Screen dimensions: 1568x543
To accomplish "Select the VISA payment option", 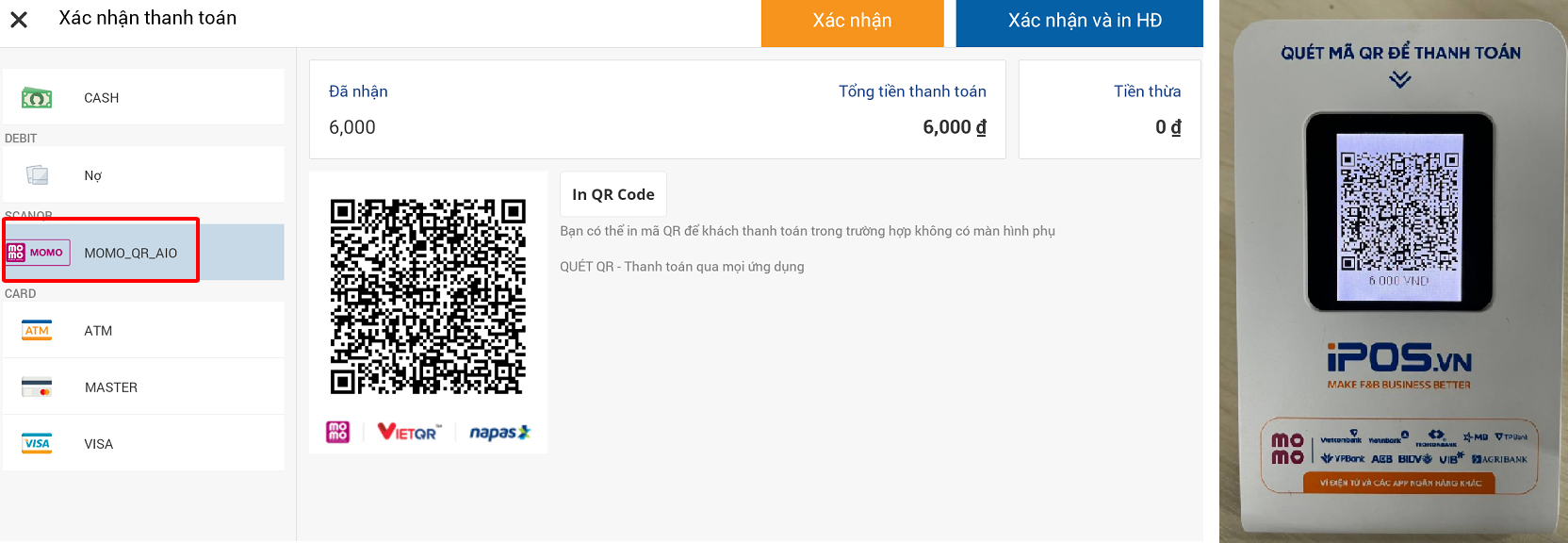I will 99,444.
